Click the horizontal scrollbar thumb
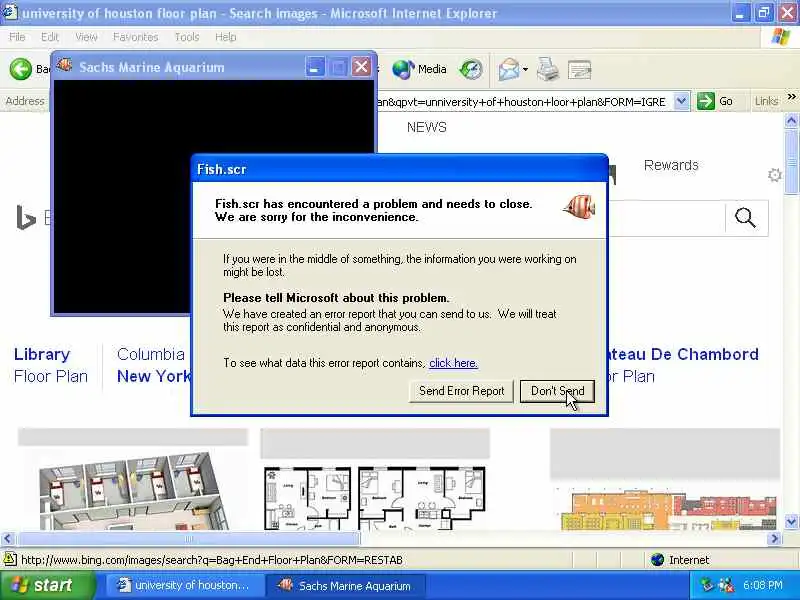Image resolution: width=800 pixels, height=600 pixels. [x=189, y=538]
